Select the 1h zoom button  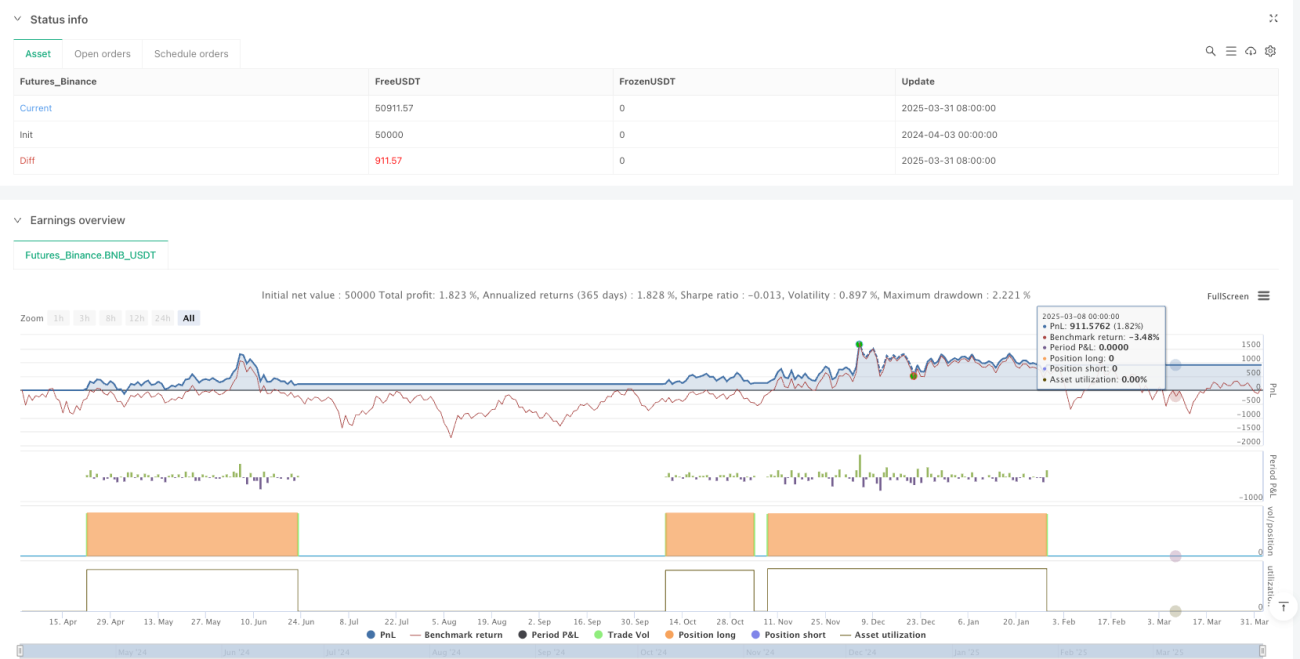(59, 318)
